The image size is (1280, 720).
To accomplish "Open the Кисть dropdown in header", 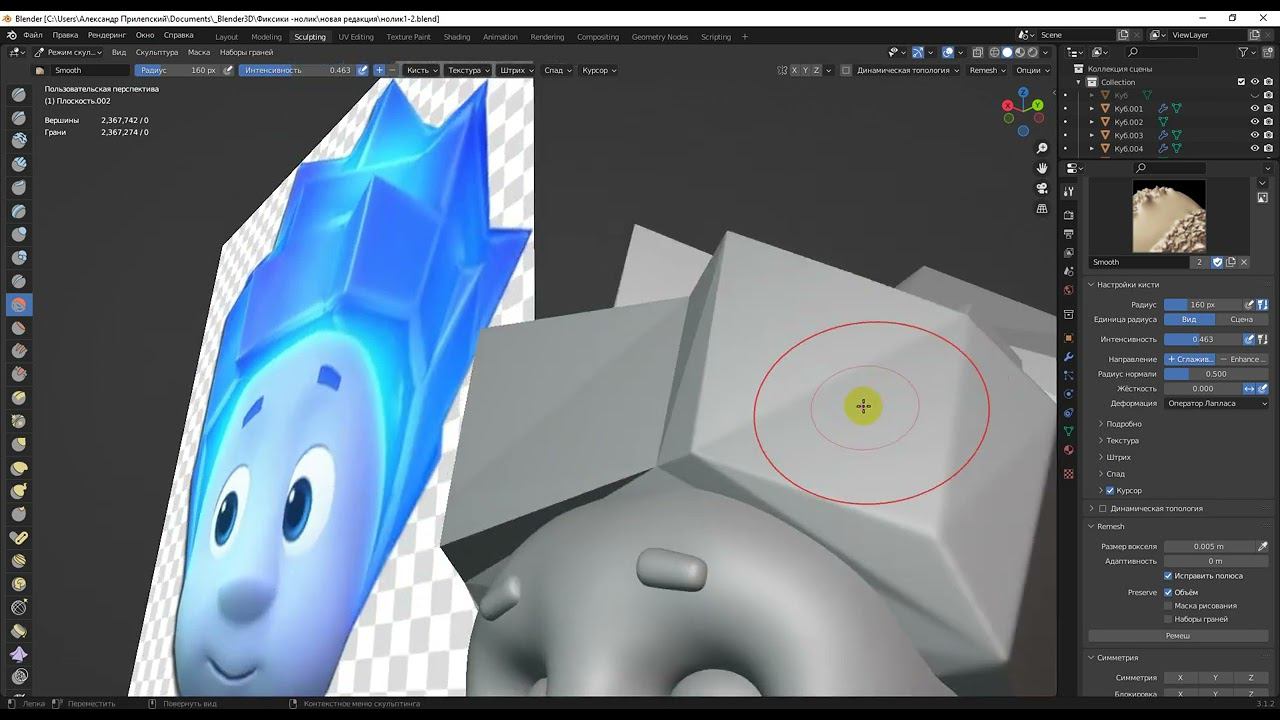I will coord(420,70).
